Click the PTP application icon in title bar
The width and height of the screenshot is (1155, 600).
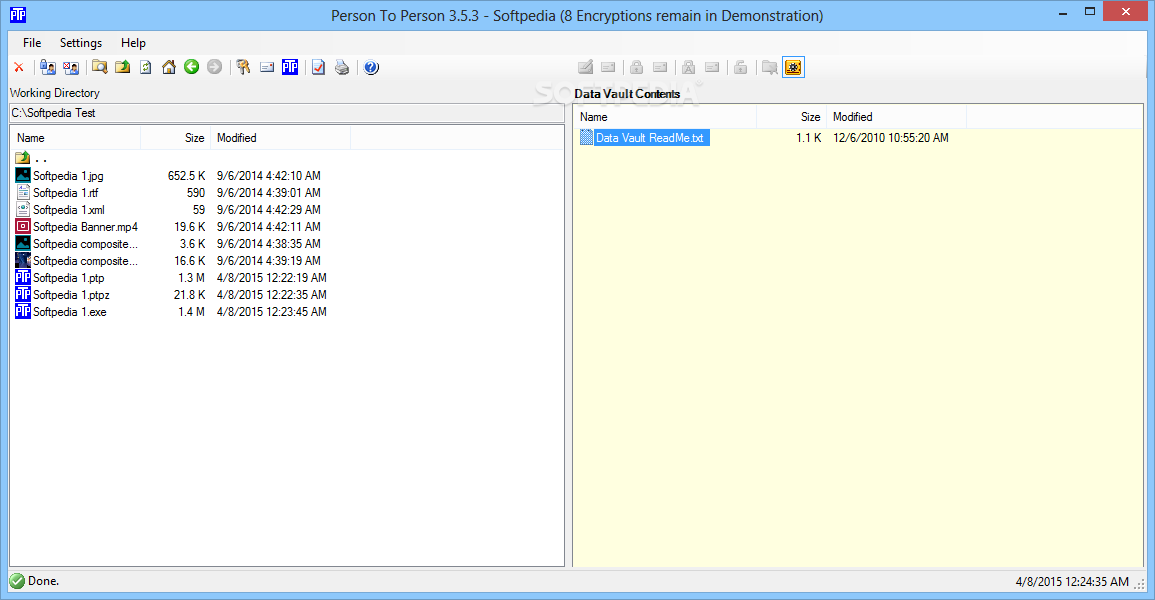(18, 15)
